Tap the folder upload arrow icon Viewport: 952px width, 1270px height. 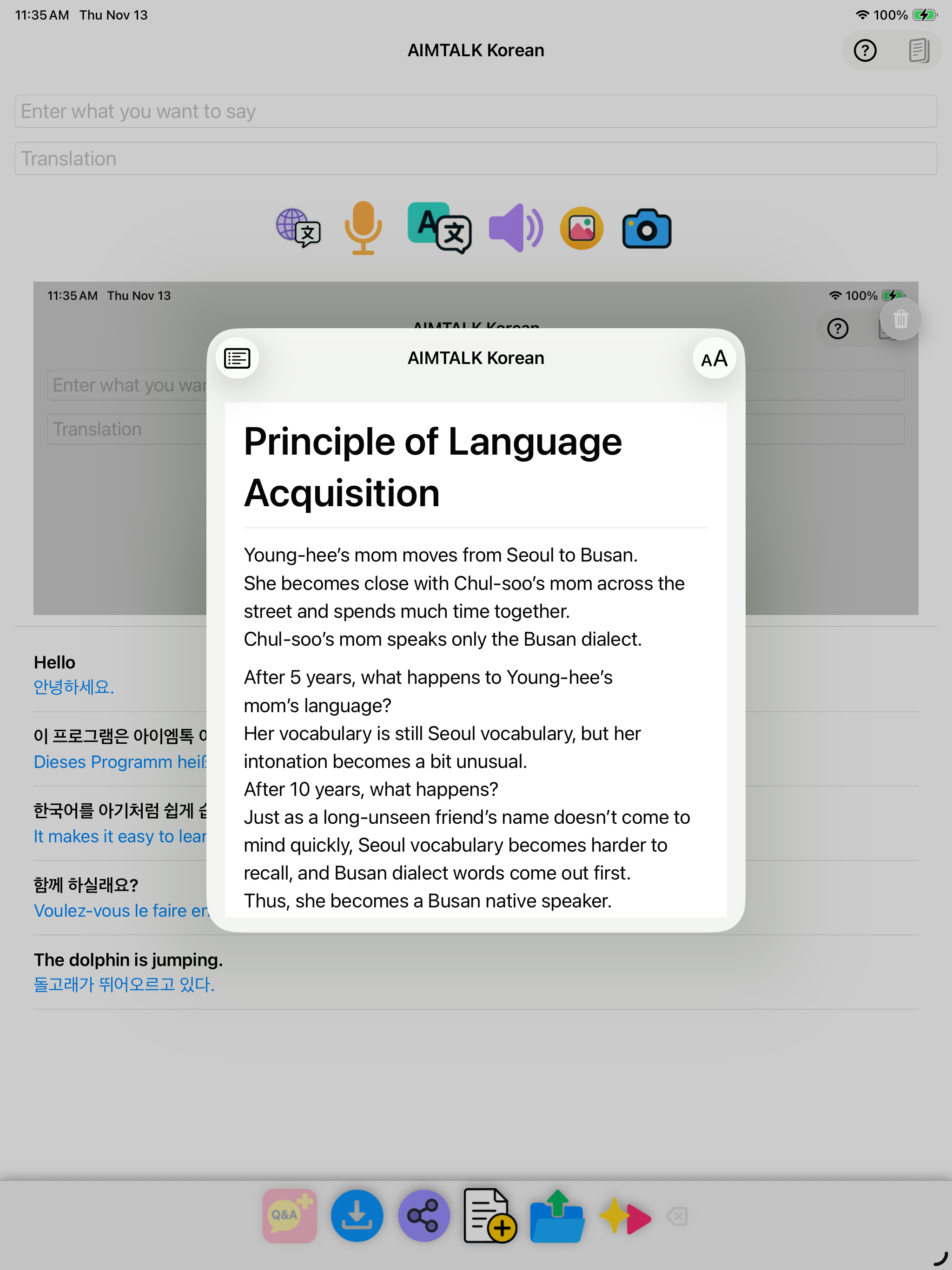[x=557, y=1216]
